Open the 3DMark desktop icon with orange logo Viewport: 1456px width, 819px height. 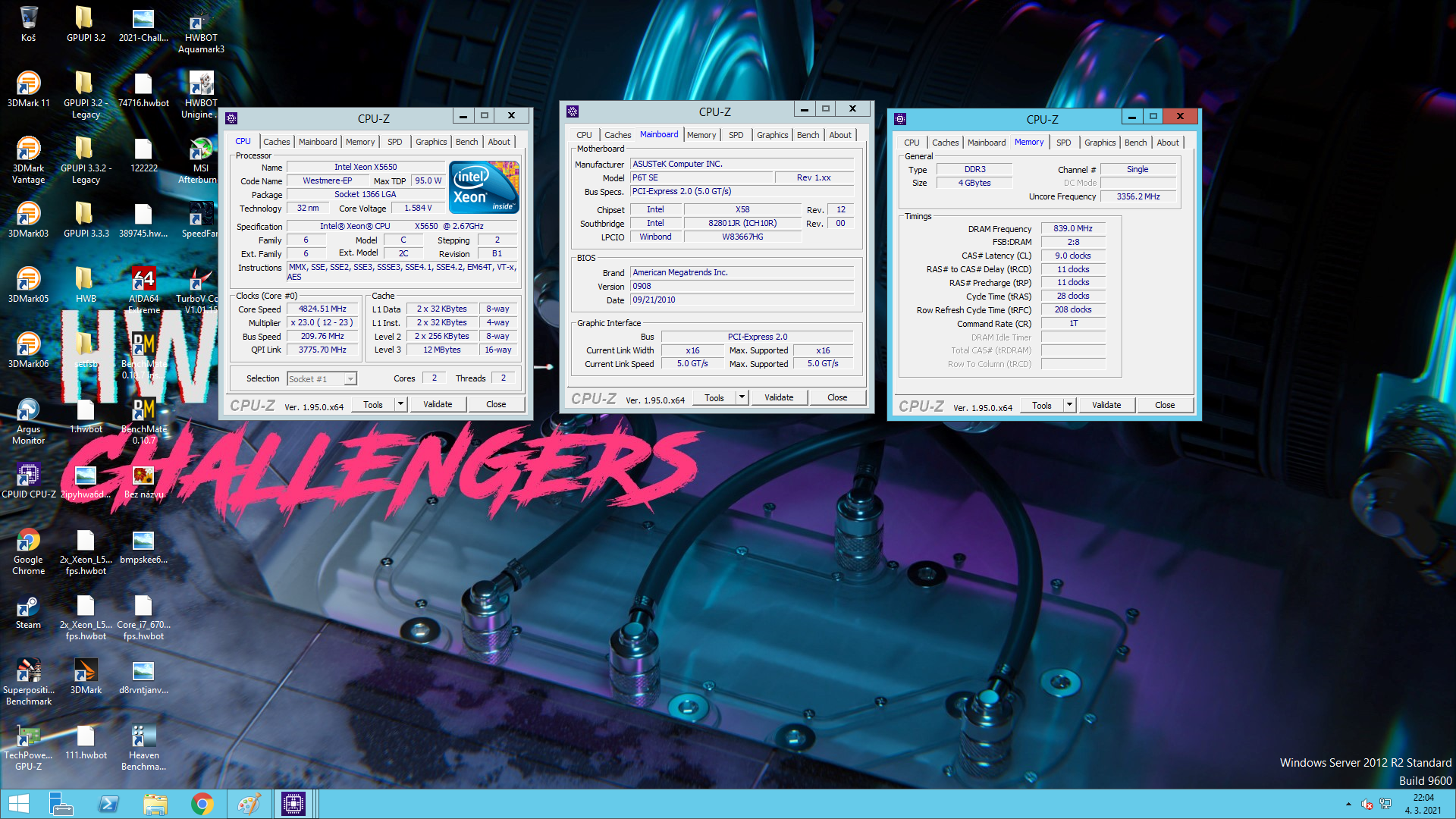click(86, 676)
